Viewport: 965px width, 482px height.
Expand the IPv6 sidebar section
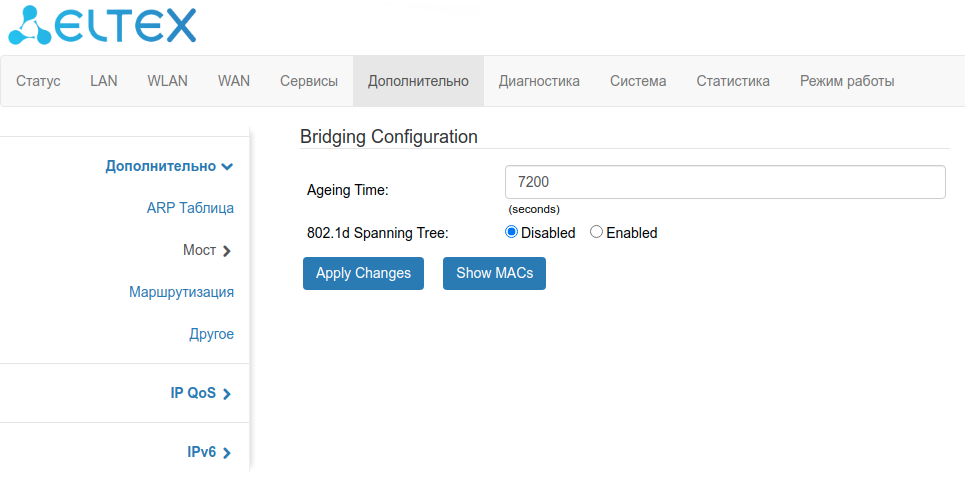pos(209,452)
